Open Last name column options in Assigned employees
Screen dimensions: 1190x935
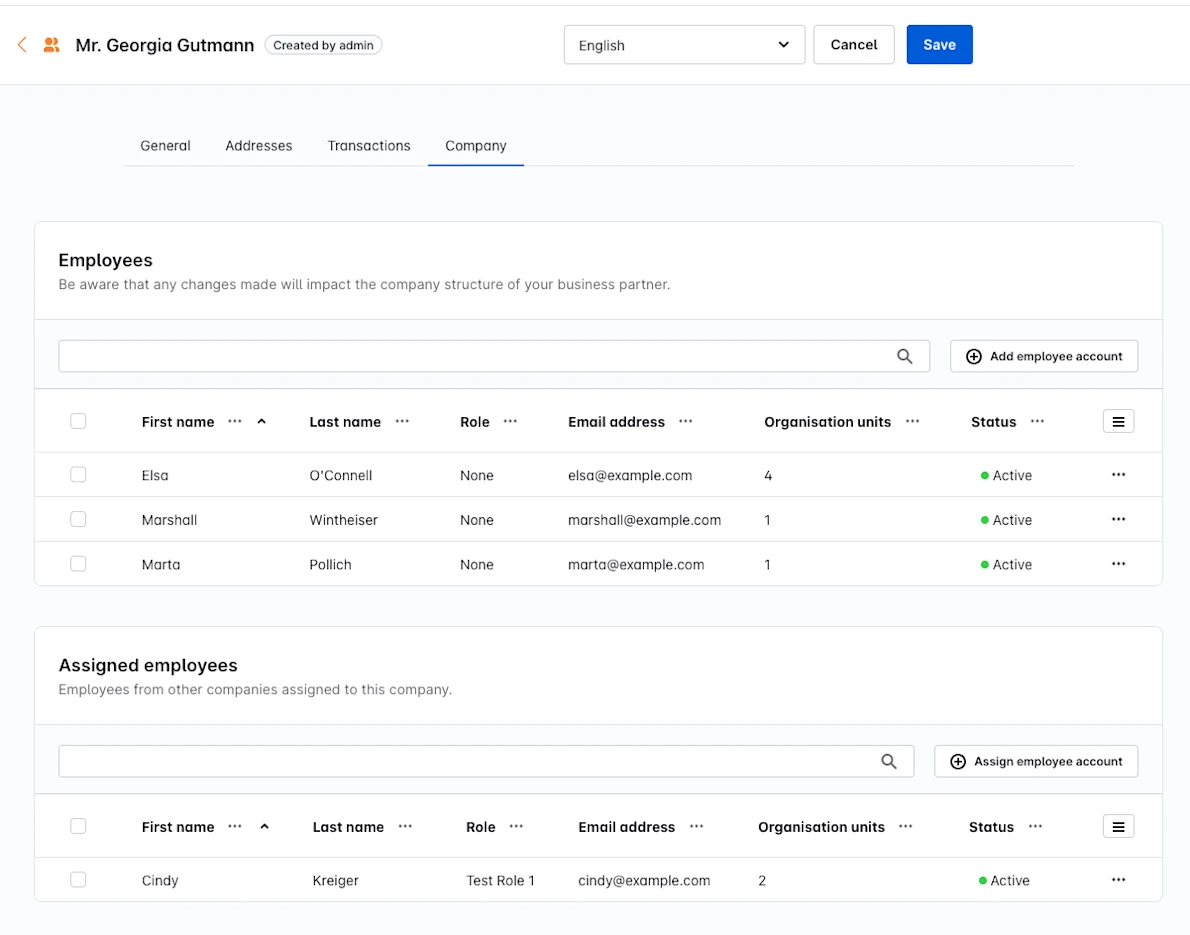405,826
